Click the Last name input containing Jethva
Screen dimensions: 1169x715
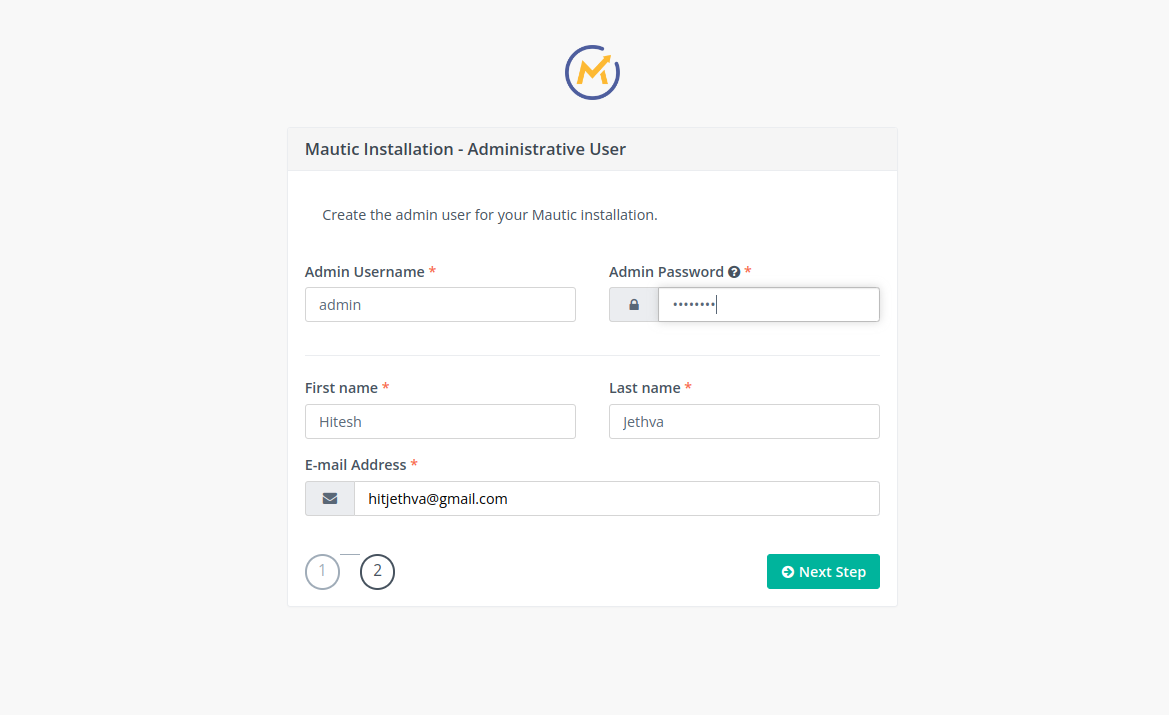coord(744,422)
